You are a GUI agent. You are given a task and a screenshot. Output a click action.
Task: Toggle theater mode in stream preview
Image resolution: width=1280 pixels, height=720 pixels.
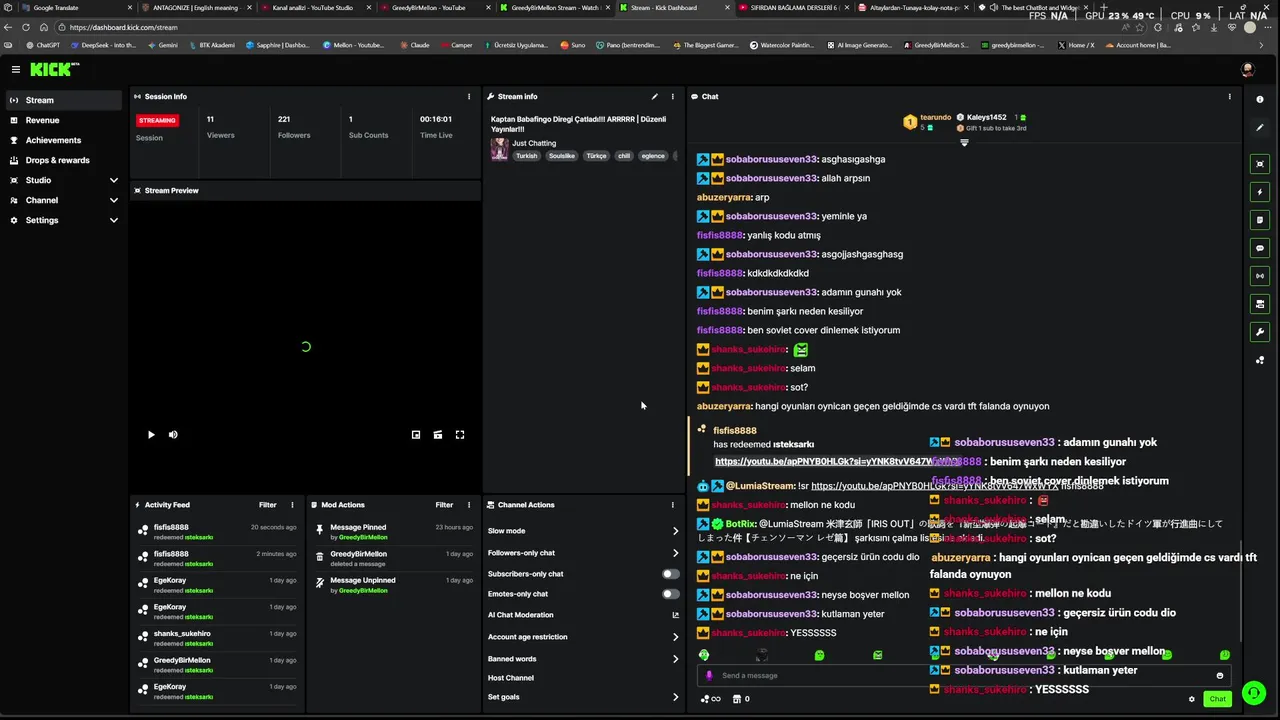click(x=438, y=435)
